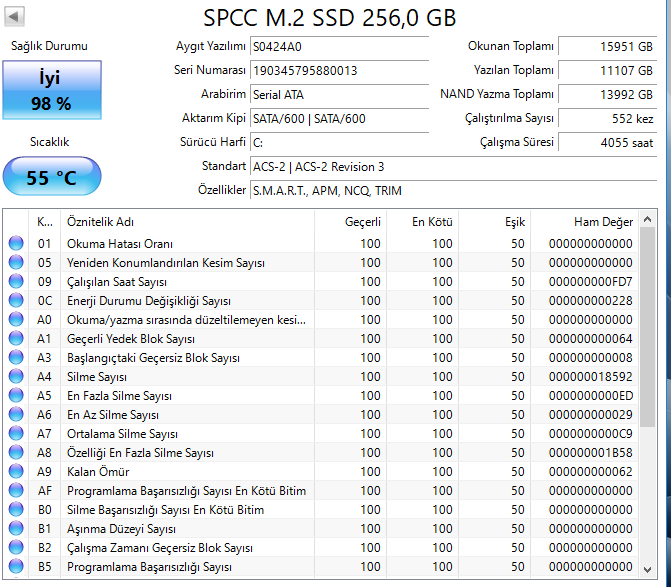
Task: Click status orb for Çalışılan Saat Sayısı
Action: [16, 281]
